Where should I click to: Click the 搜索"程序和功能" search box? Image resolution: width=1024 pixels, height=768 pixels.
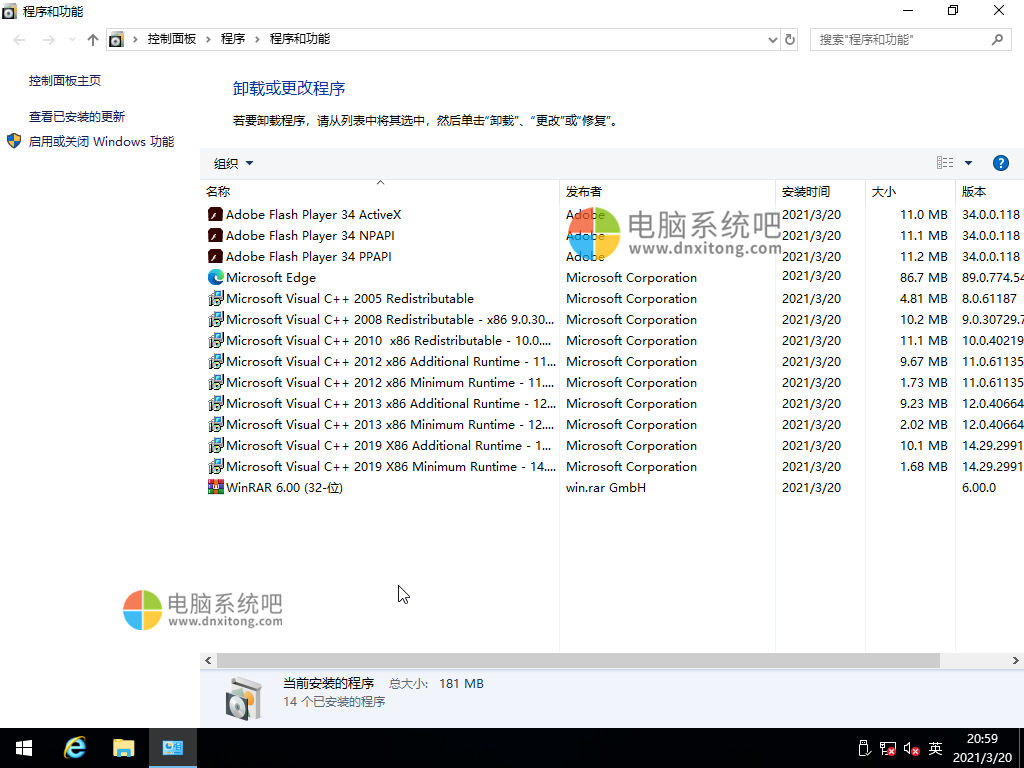point(900,40)
